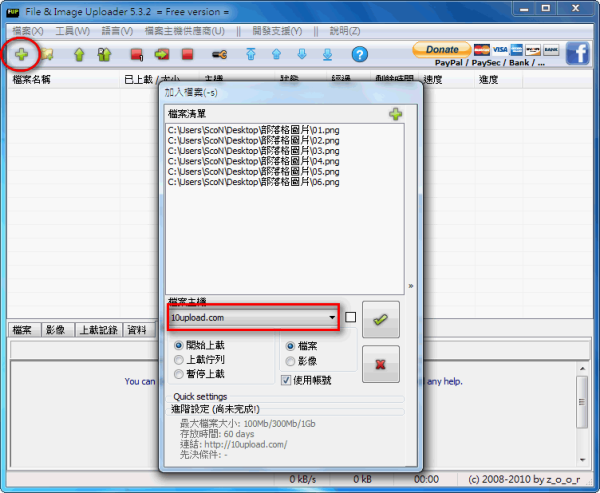The image size is (600, 493).
Task: Click the PayPal / PaySec / Bank text
Action: (x=489, y=63)
